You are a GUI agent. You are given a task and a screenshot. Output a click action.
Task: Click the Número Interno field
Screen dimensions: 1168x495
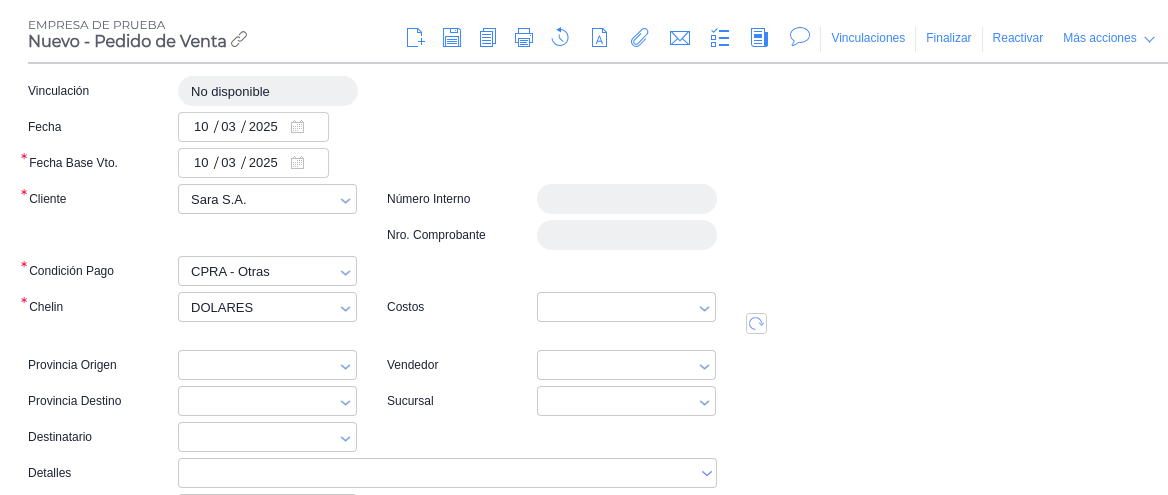coord(626,199)
